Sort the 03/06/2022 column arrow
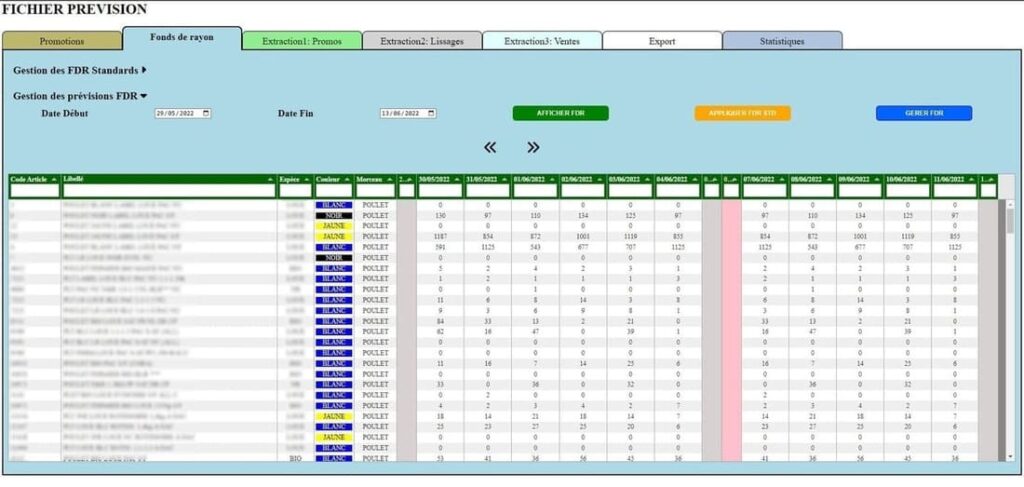This screenshot has height=487, width=1024. tap(647, 179)
